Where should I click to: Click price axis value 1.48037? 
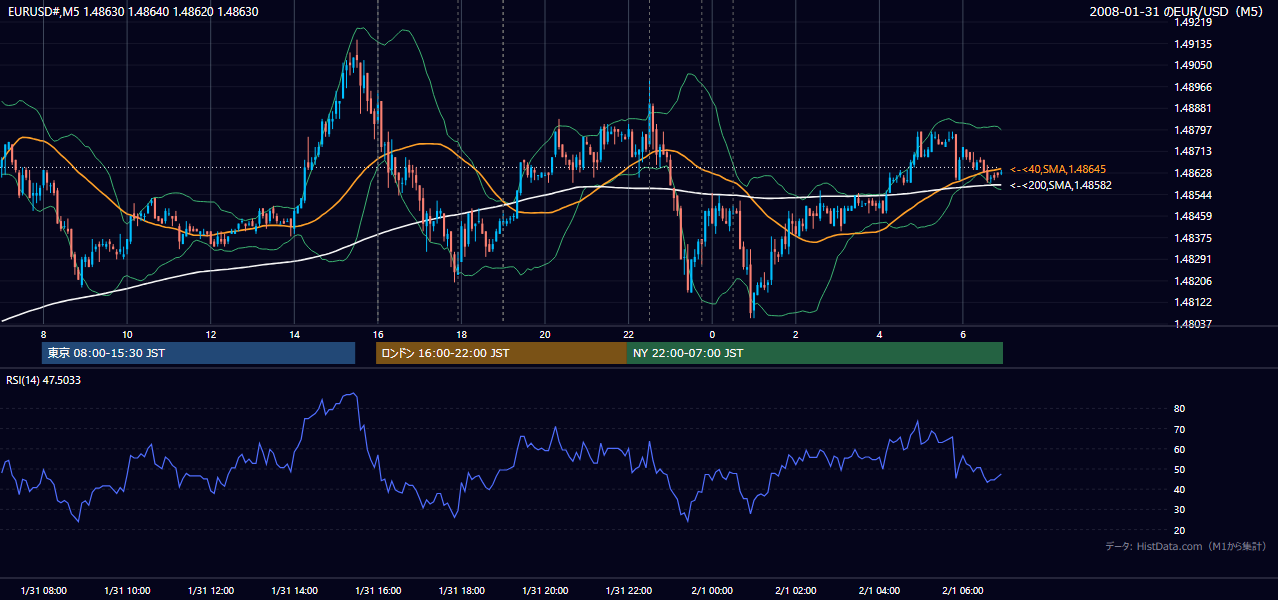[x=1193, y=324]
